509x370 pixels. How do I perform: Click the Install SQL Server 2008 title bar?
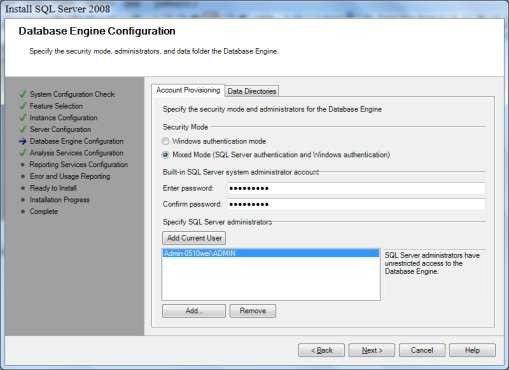coord(254,9)
